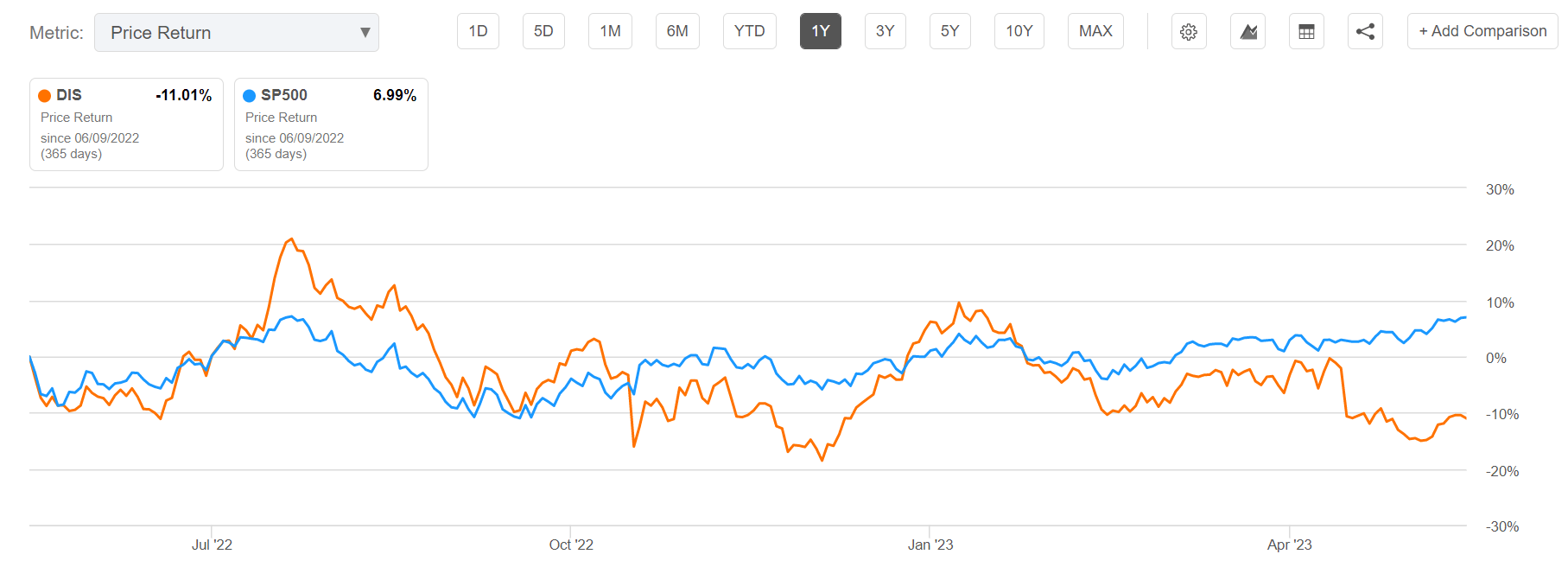Viewport: 1568px width, 567px height.
Task: Pick the 5Y time range
Action: coord(949,31)
